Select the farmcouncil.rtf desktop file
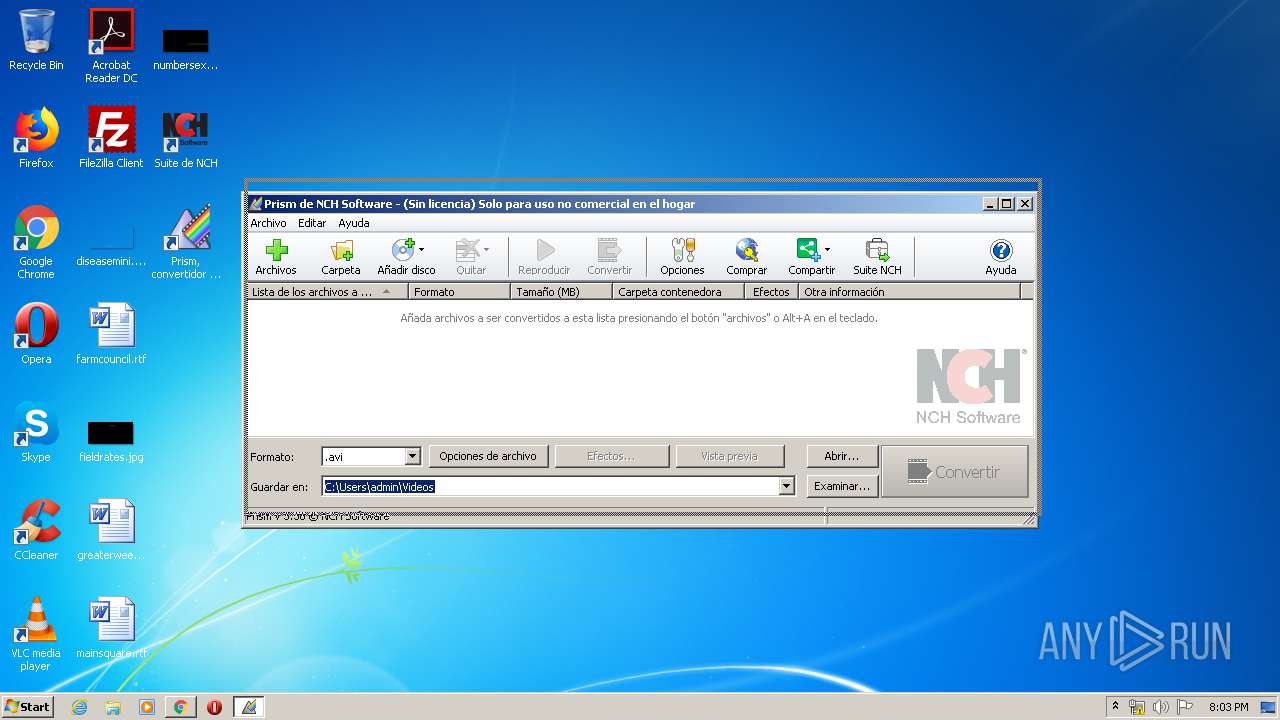The height and width of the screenshot is (720, 1280). click(x=111, y=334)
